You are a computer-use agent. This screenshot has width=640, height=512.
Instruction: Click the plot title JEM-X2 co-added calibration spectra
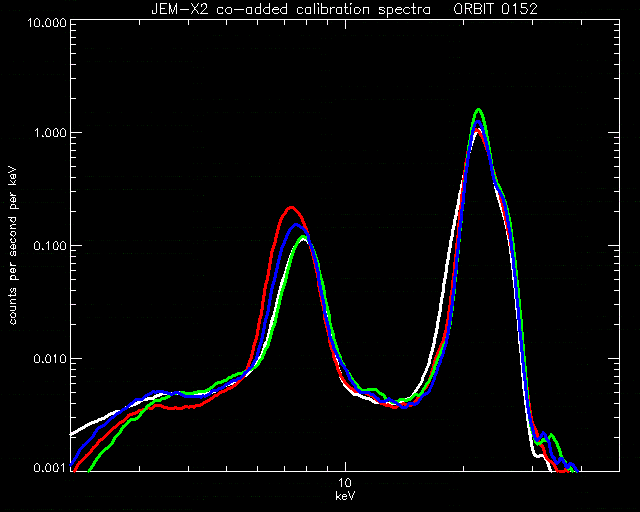click(291, 9)
